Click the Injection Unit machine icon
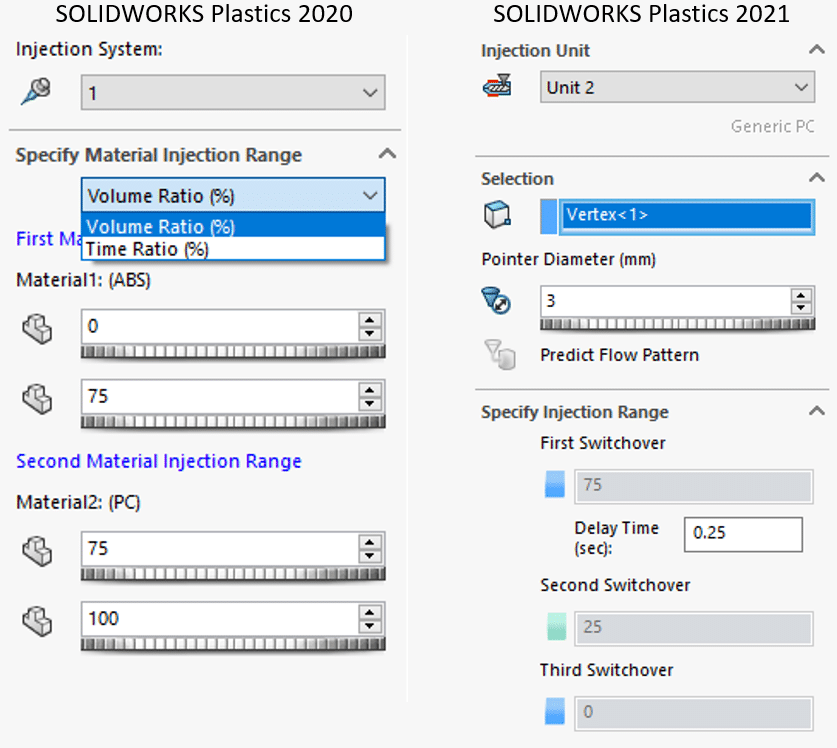Image resolution: width=837 pixels, height=748 pixels. pyautogui.click(x=497, y=86)
